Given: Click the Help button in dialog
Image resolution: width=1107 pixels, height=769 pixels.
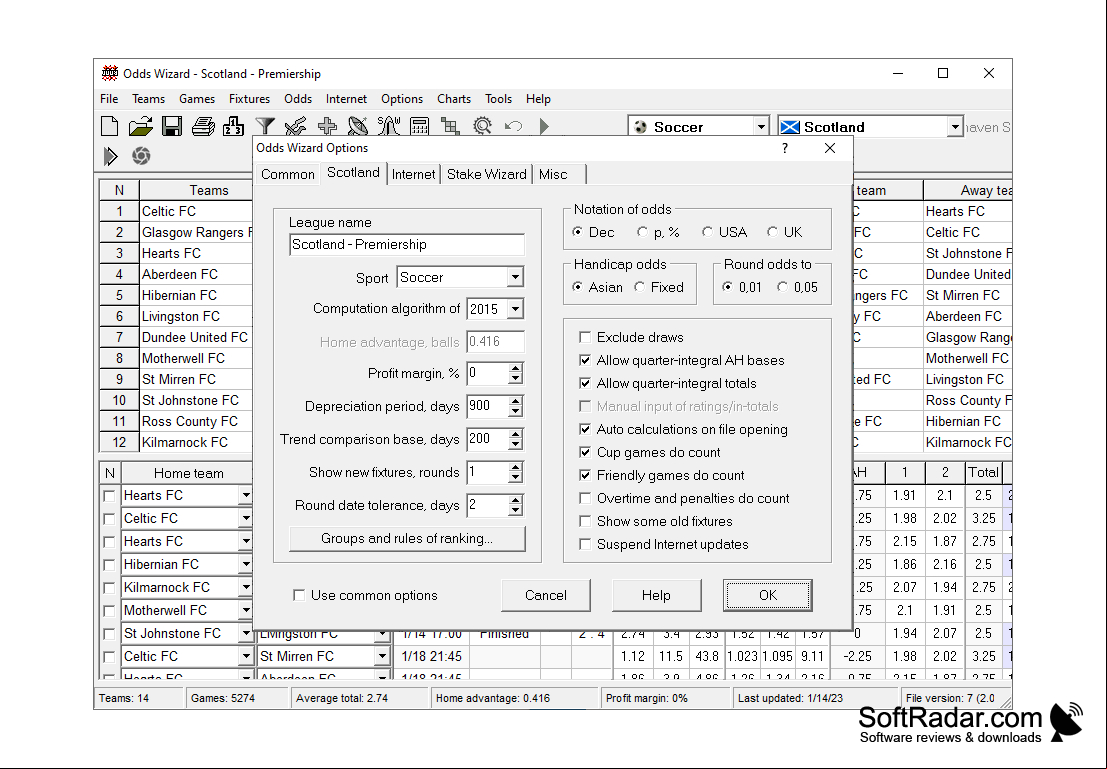Looking at the screenshot, I should tap(657, 595).
